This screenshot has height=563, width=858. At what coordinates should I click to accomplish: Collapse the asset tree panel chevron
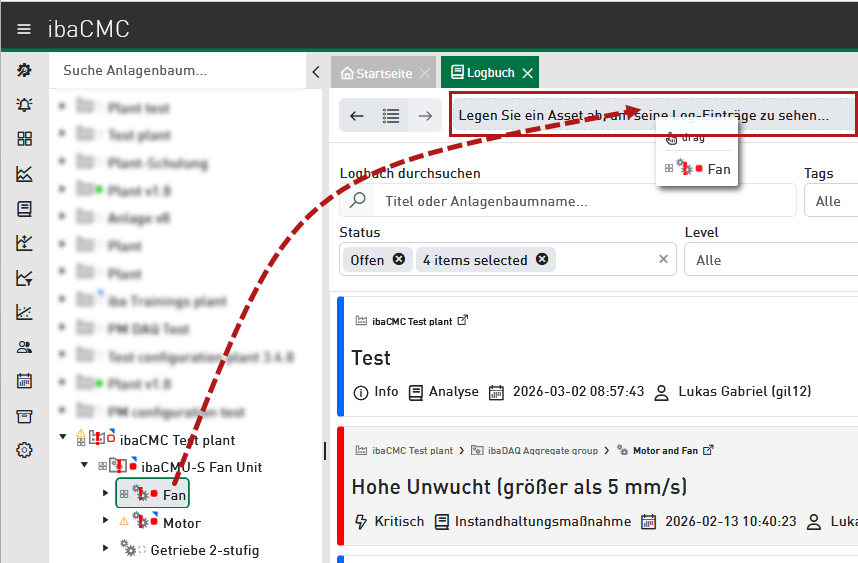[316, 72]
